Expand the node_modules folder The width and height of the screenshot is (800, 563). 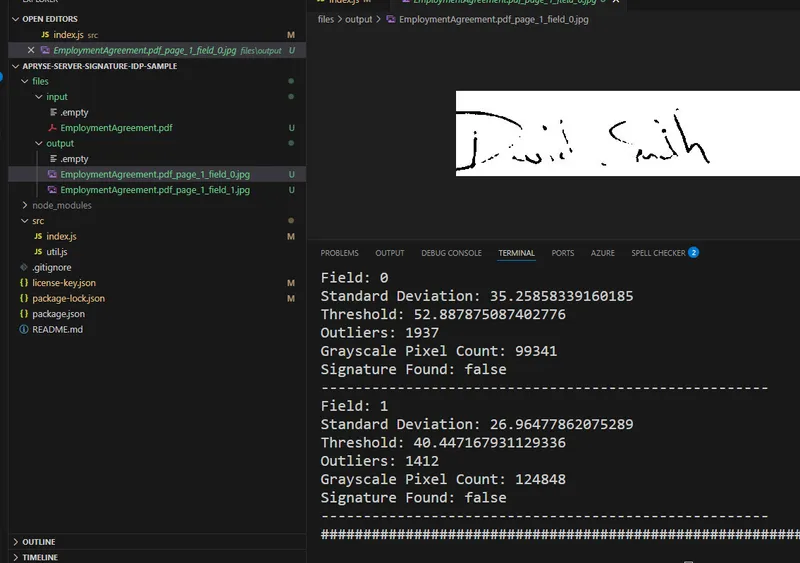point(24,205)
